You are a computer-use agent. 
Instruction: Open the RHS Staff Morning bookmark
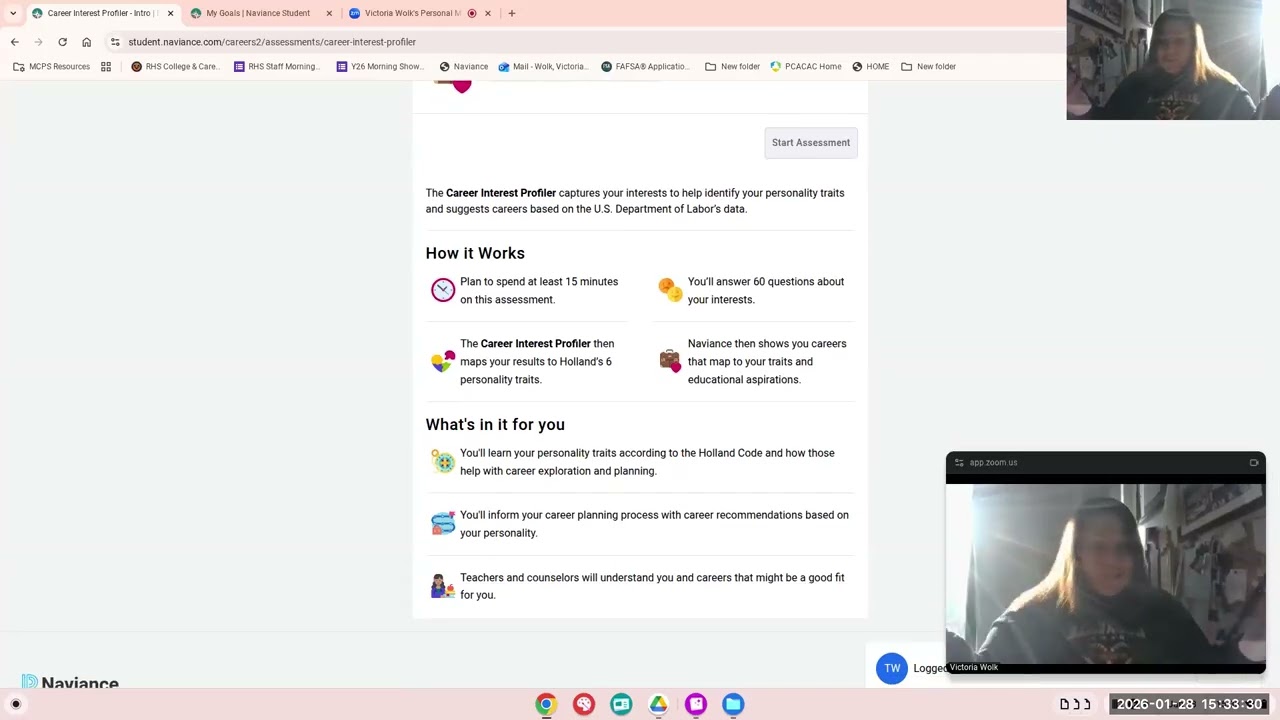(x=277, y=66)
